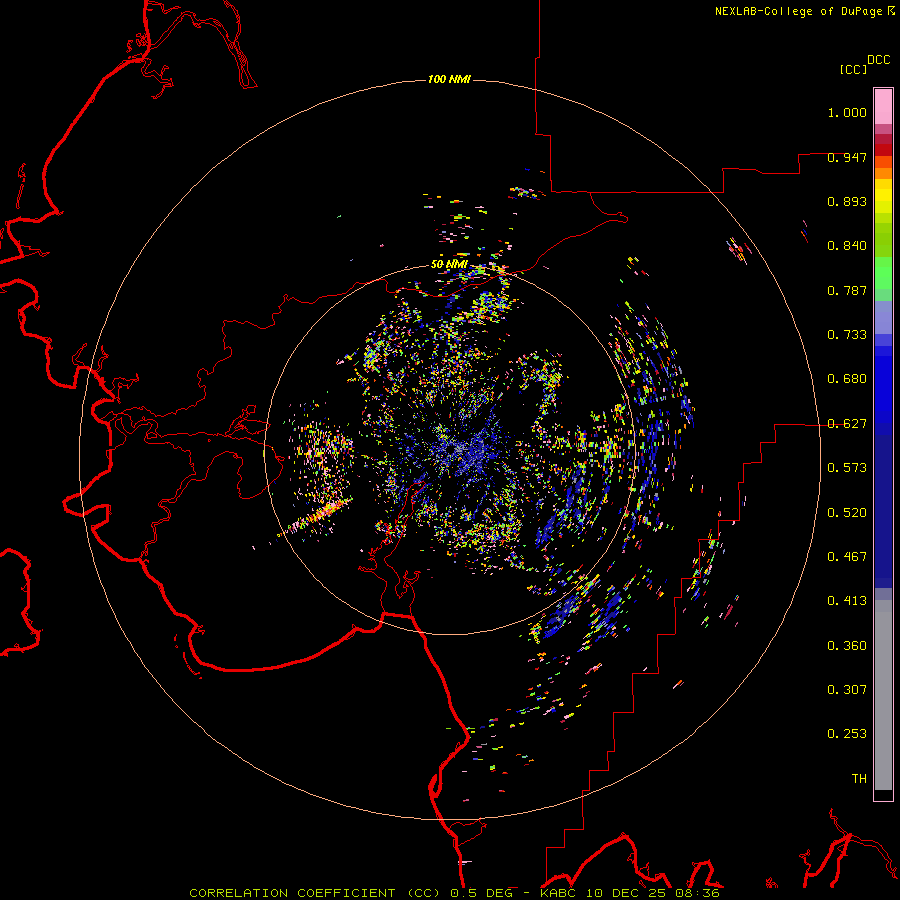The height and width of the screenshot is (900, 900).
Task: Click the 100 NMI range ring label
Action: pos(449,79)
